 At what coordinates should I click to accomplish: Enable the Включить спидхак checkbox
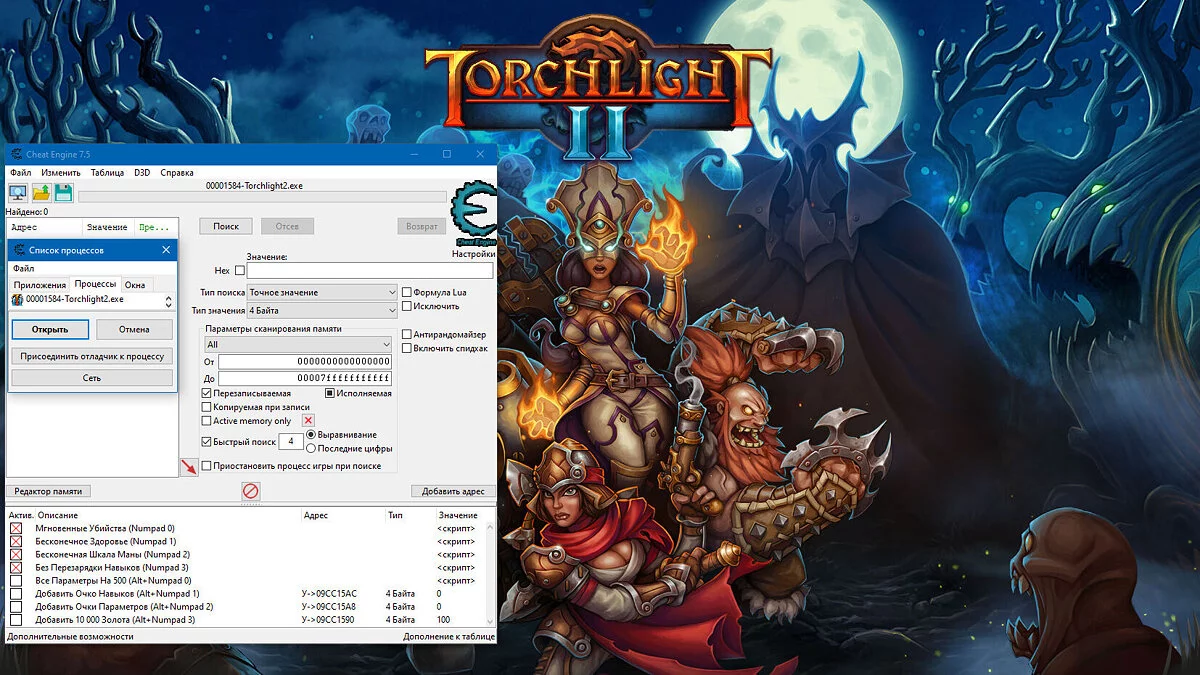coord(405,348)
